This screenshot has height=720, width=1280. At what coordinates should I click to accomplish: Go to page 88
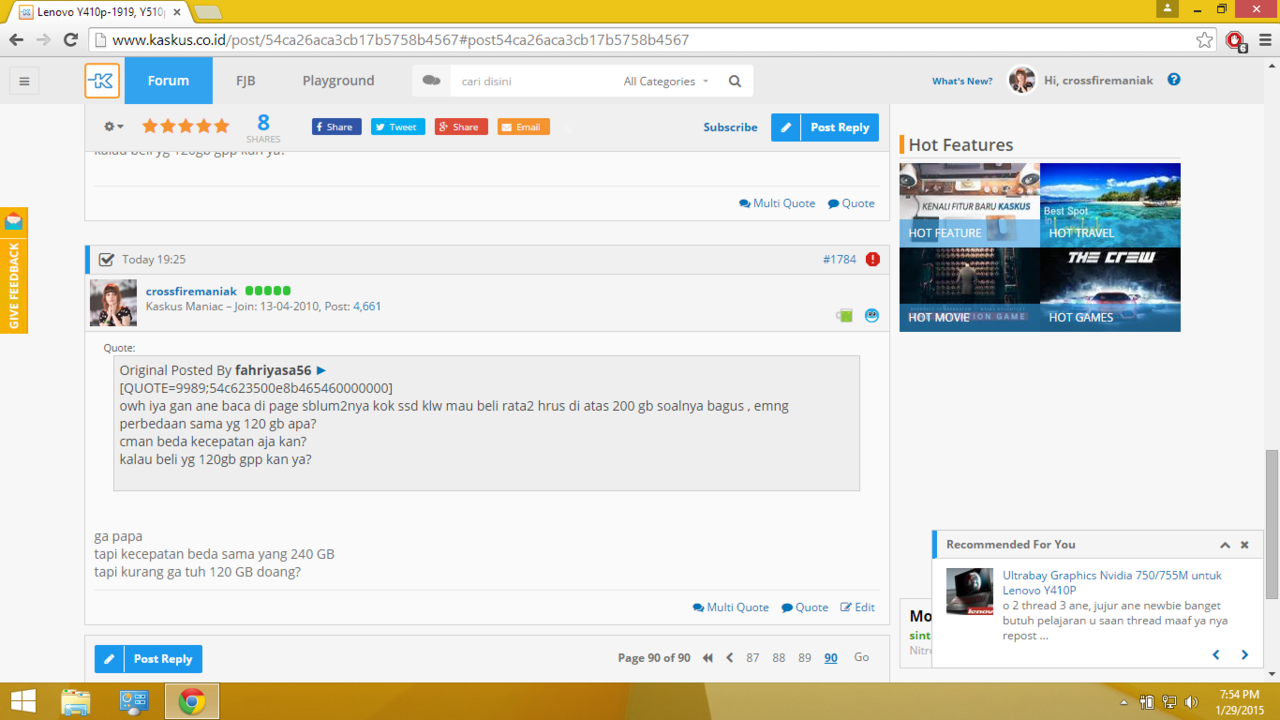click(x=778, y=658)
